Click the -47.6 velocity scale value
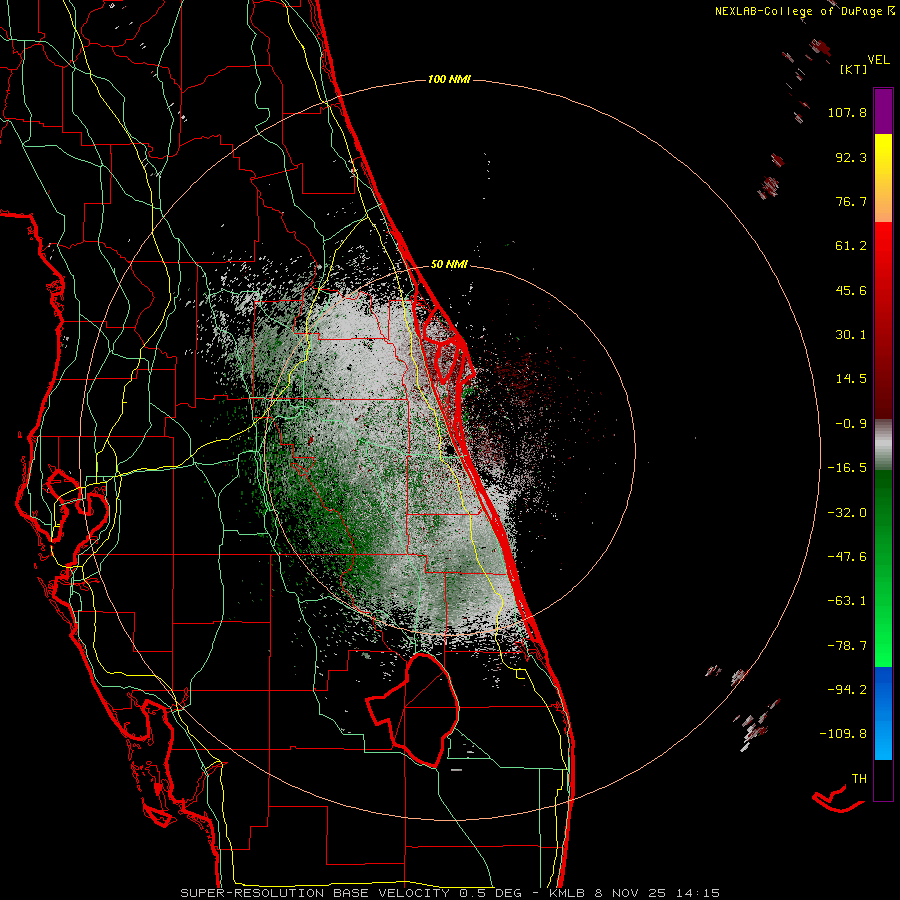 point(847,557)
